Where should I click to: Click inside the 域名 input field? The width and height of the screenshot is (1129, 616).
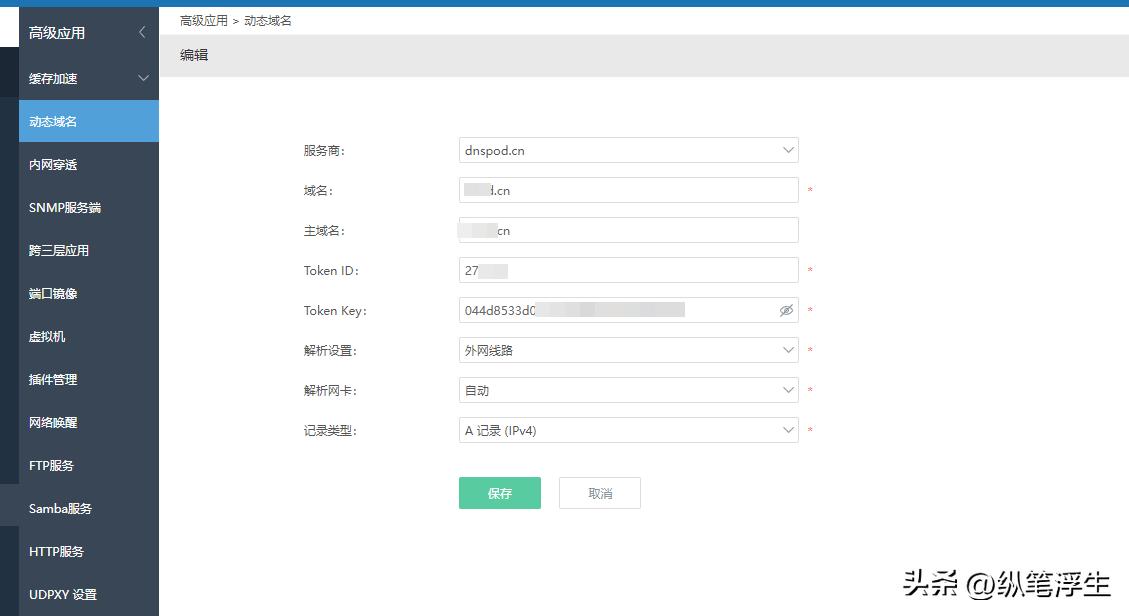pos(628,190)
